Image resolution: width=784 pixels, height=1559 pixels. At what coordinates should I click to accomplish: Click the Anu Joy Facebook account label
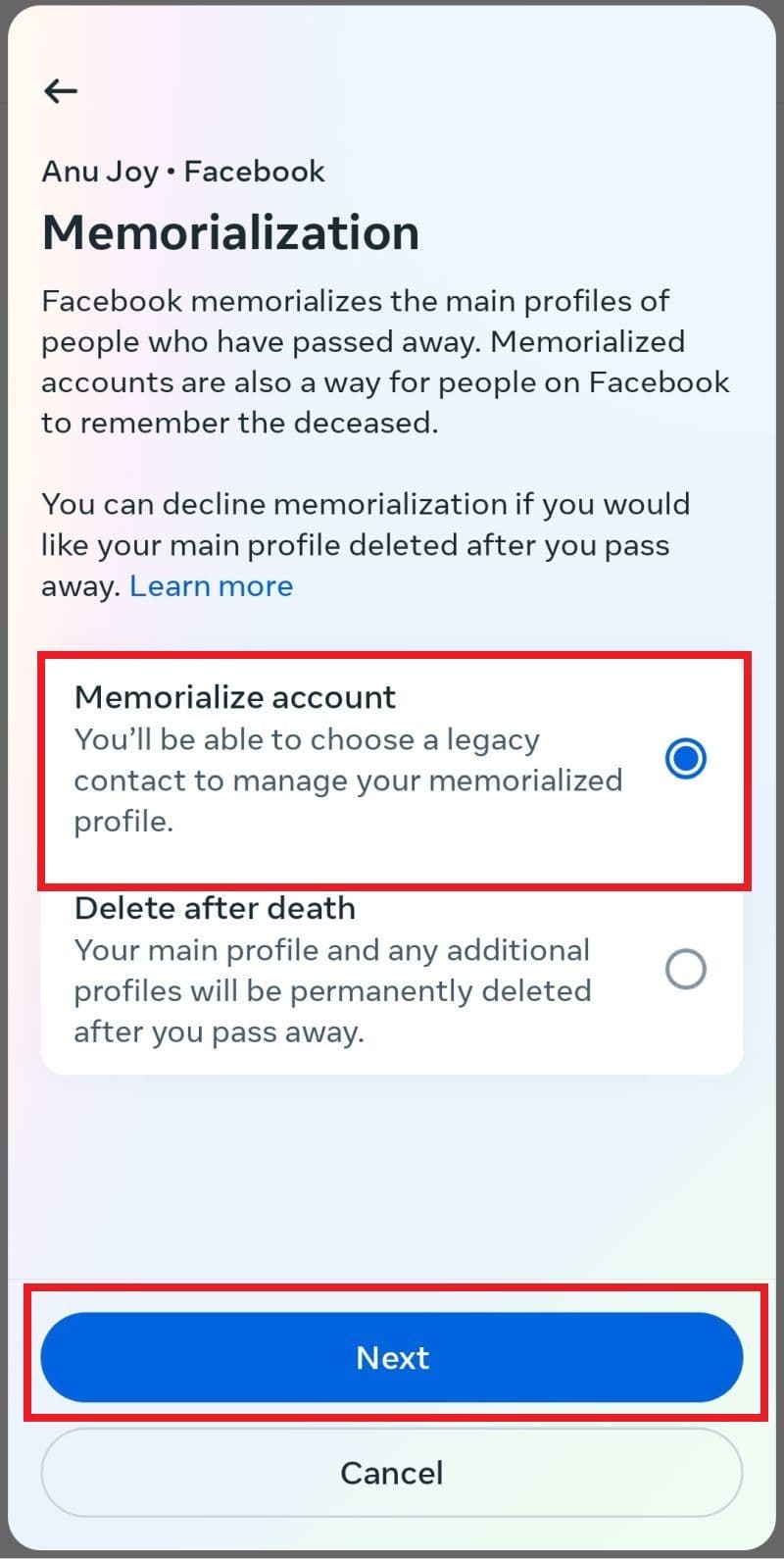182,171
